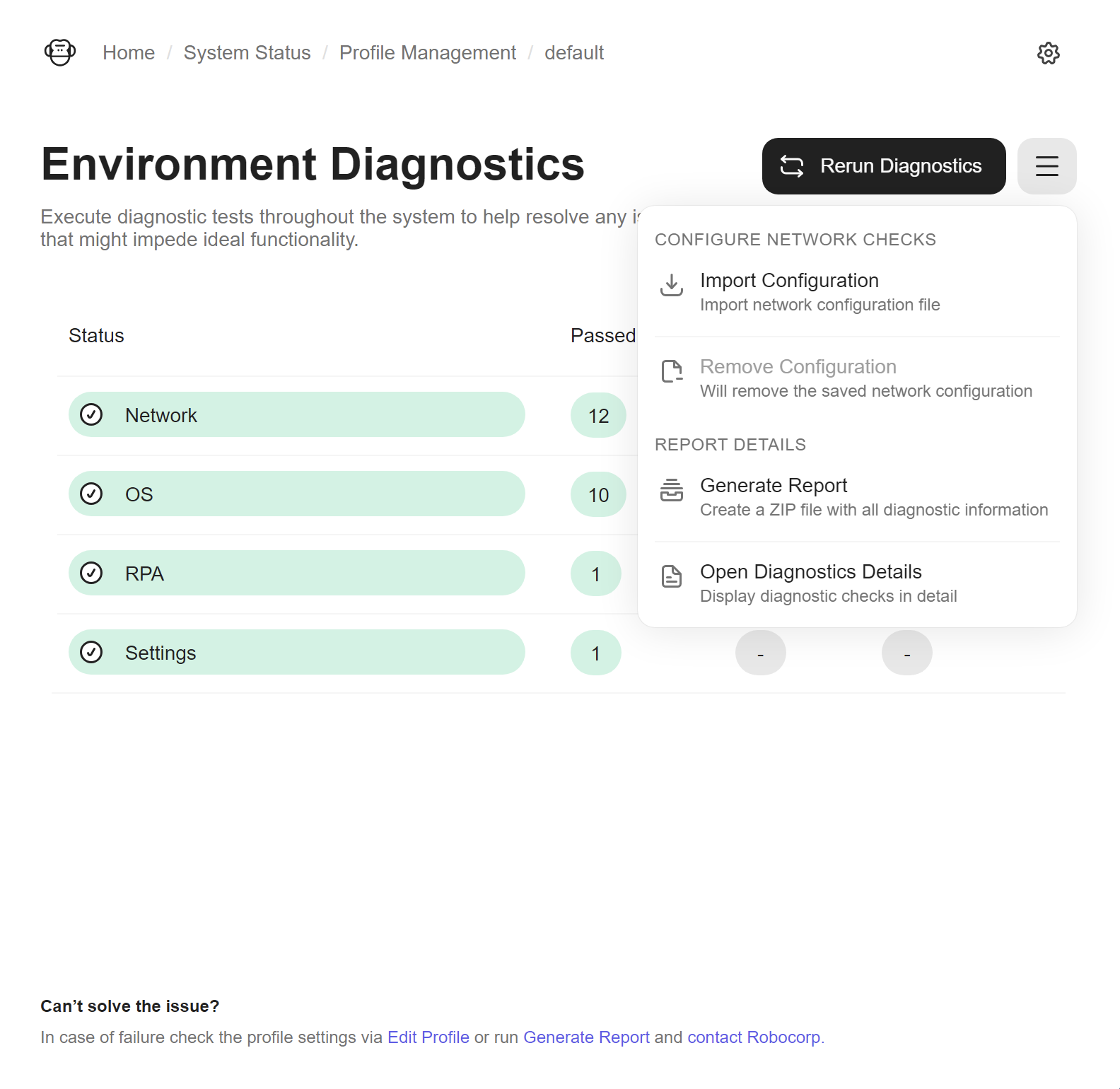Click the Remove Configuration file icon
Image resolution: width=1120 pixels, height=1089 pixels.
(x=672, y=371)
